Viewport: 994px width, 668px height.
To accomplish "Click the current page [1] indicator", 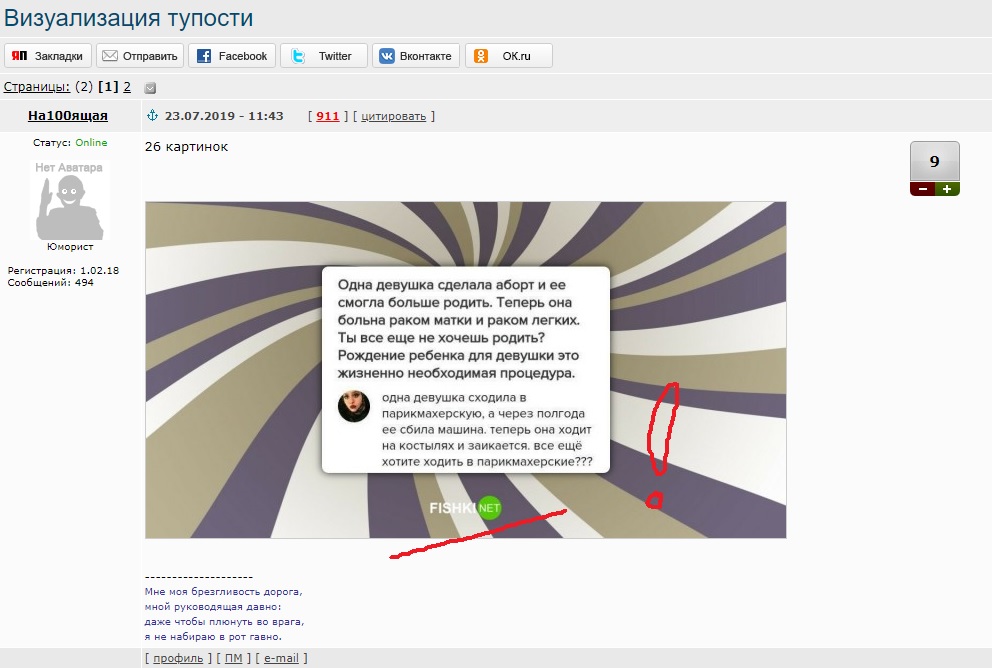I will click(x=108, y=87).
